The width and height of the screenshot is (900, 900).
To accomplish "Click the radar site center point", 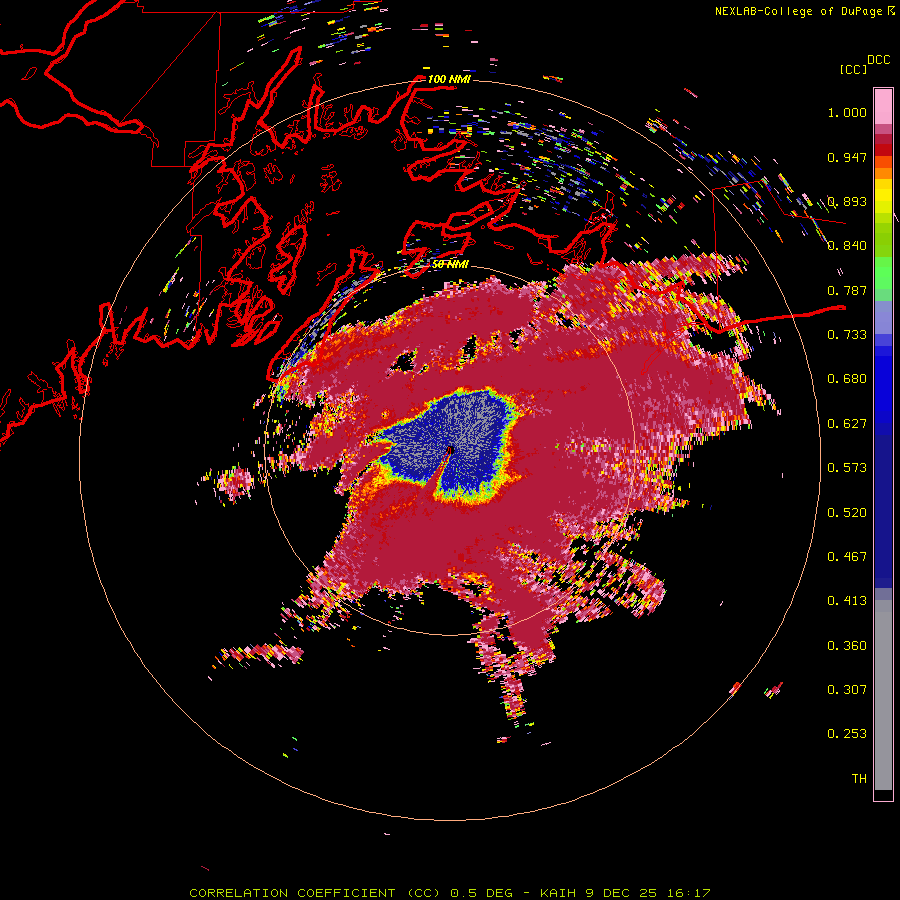I will 450,451.
